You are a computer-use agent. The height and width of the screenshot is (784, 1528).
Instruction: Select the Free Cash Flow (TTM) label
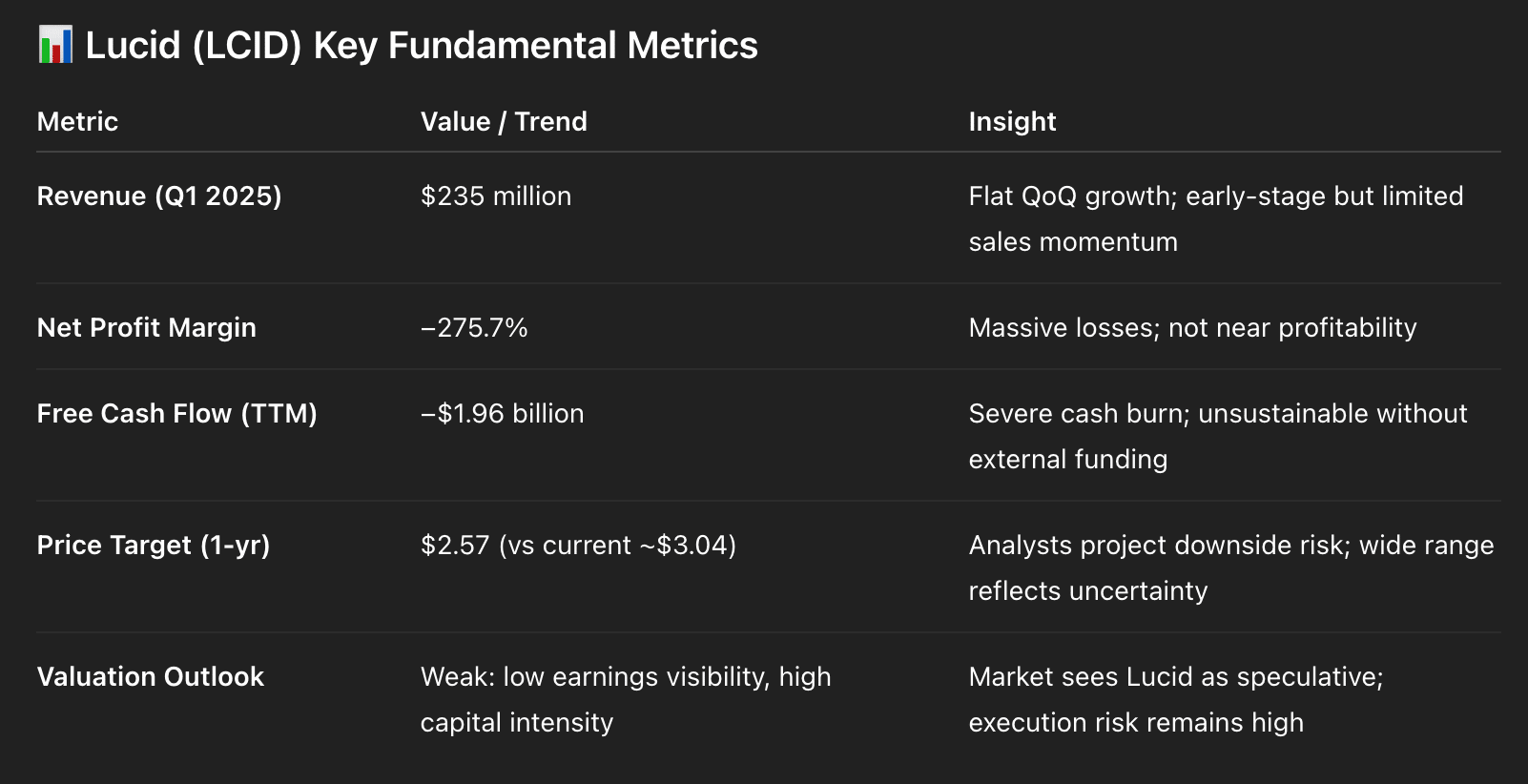pyautogui.click(x=176, y=413)
